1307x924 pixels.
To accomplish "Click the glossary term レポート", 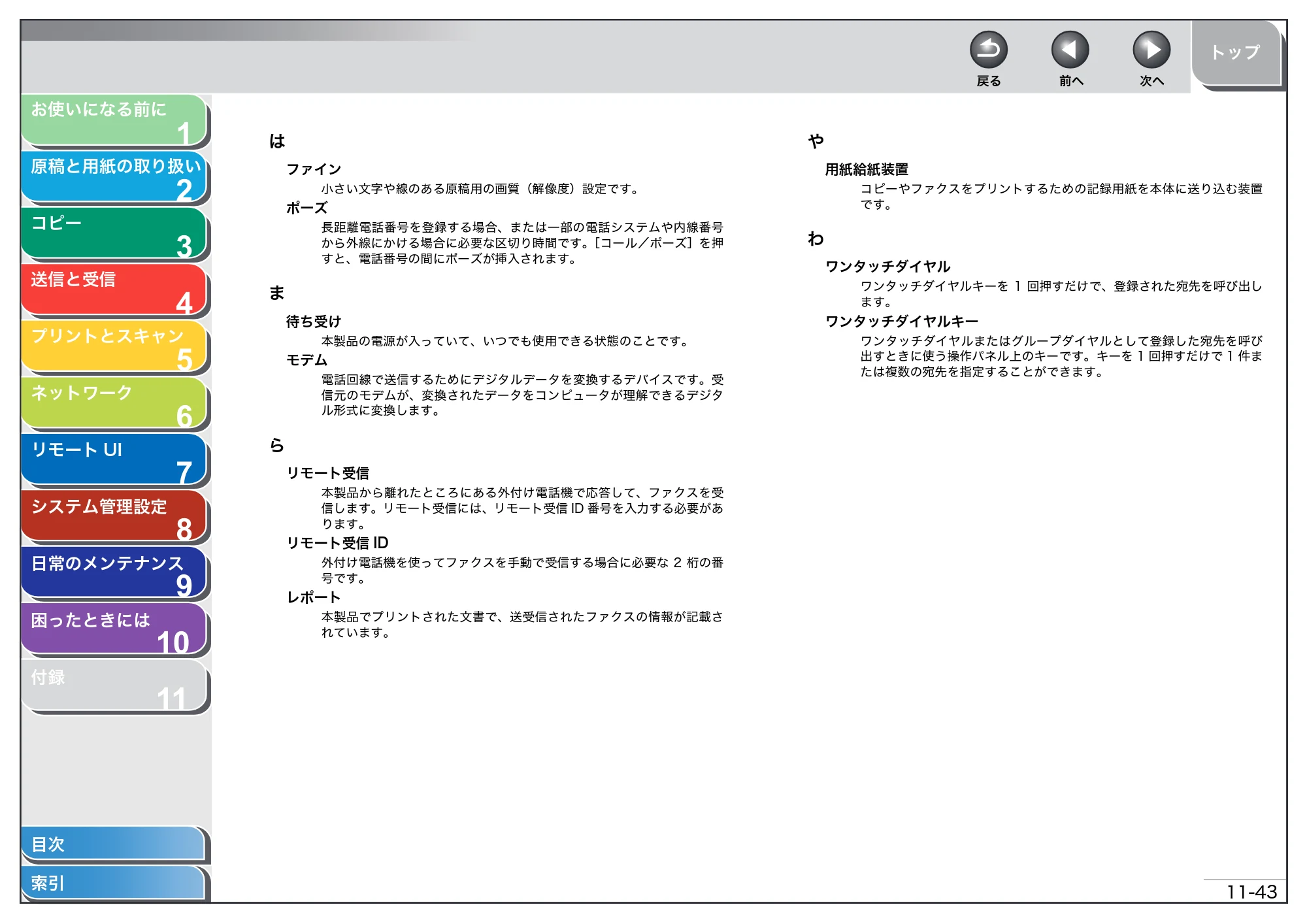I will (x=314, y=597).
